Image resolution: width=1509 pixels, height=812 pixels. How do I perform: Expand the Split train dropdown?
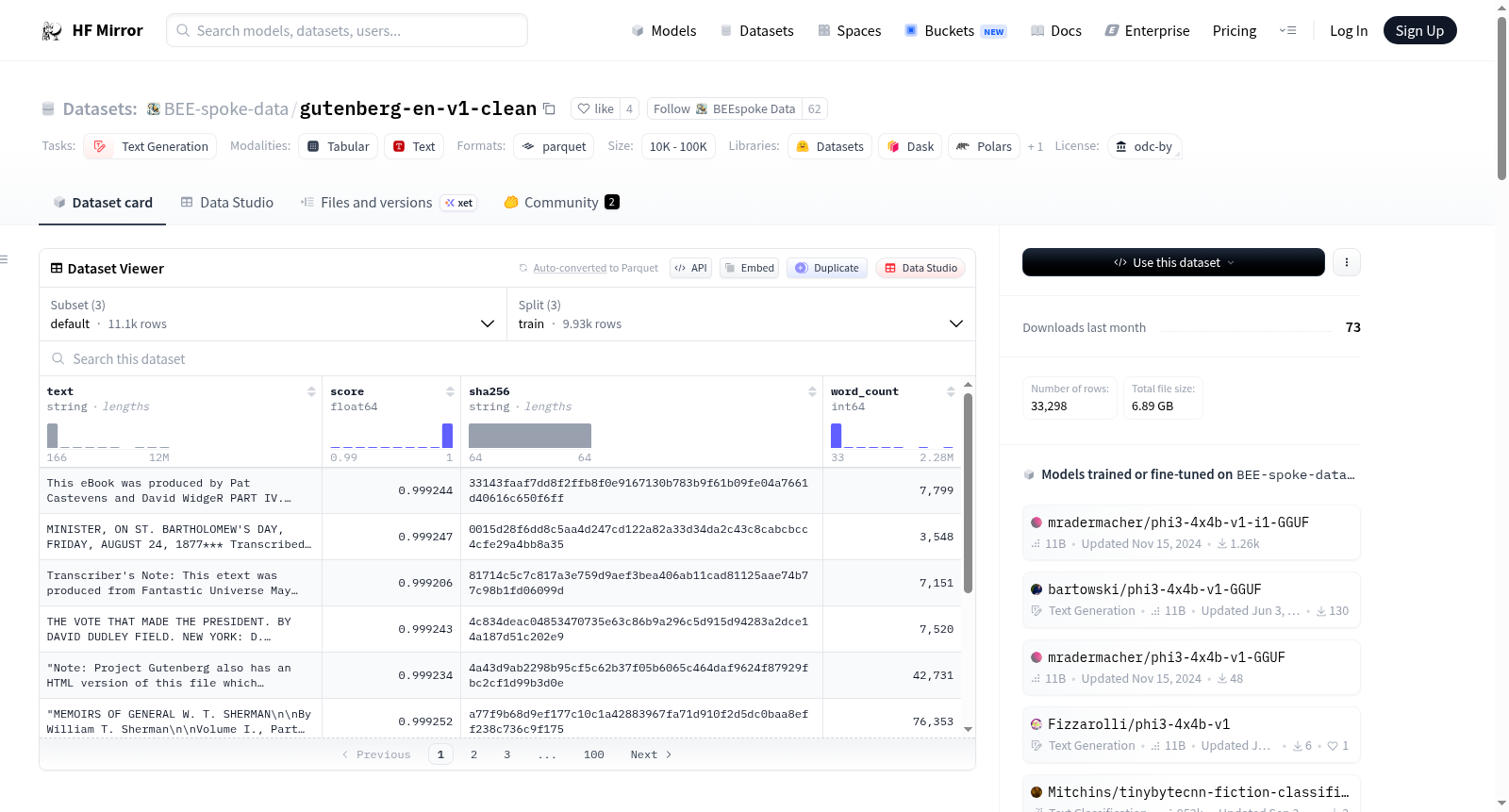(x=740, y=314)
